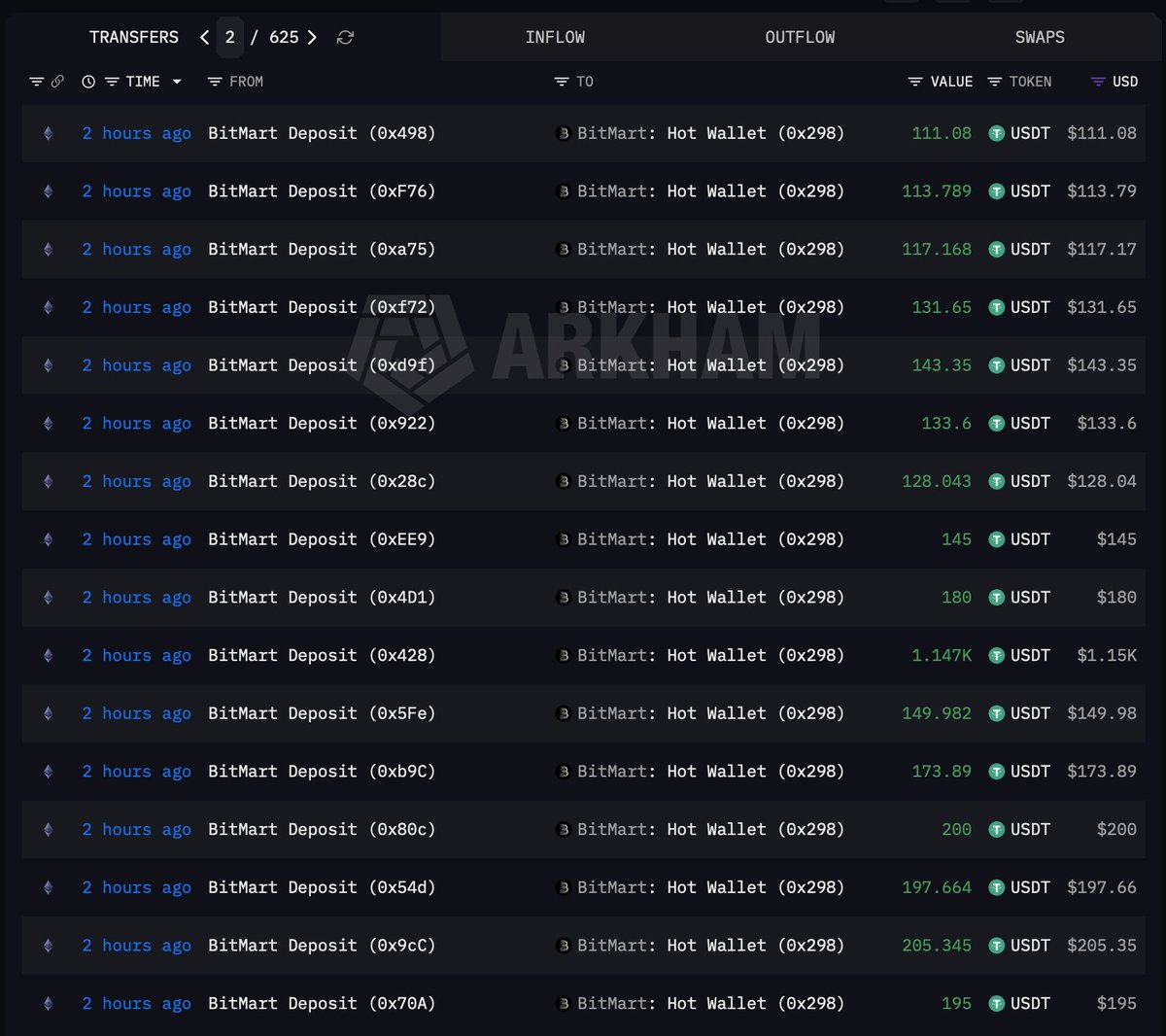Click the $195 USD amount
The height and width of the screenshot is (1036, 1166).
point(1116,1004)
